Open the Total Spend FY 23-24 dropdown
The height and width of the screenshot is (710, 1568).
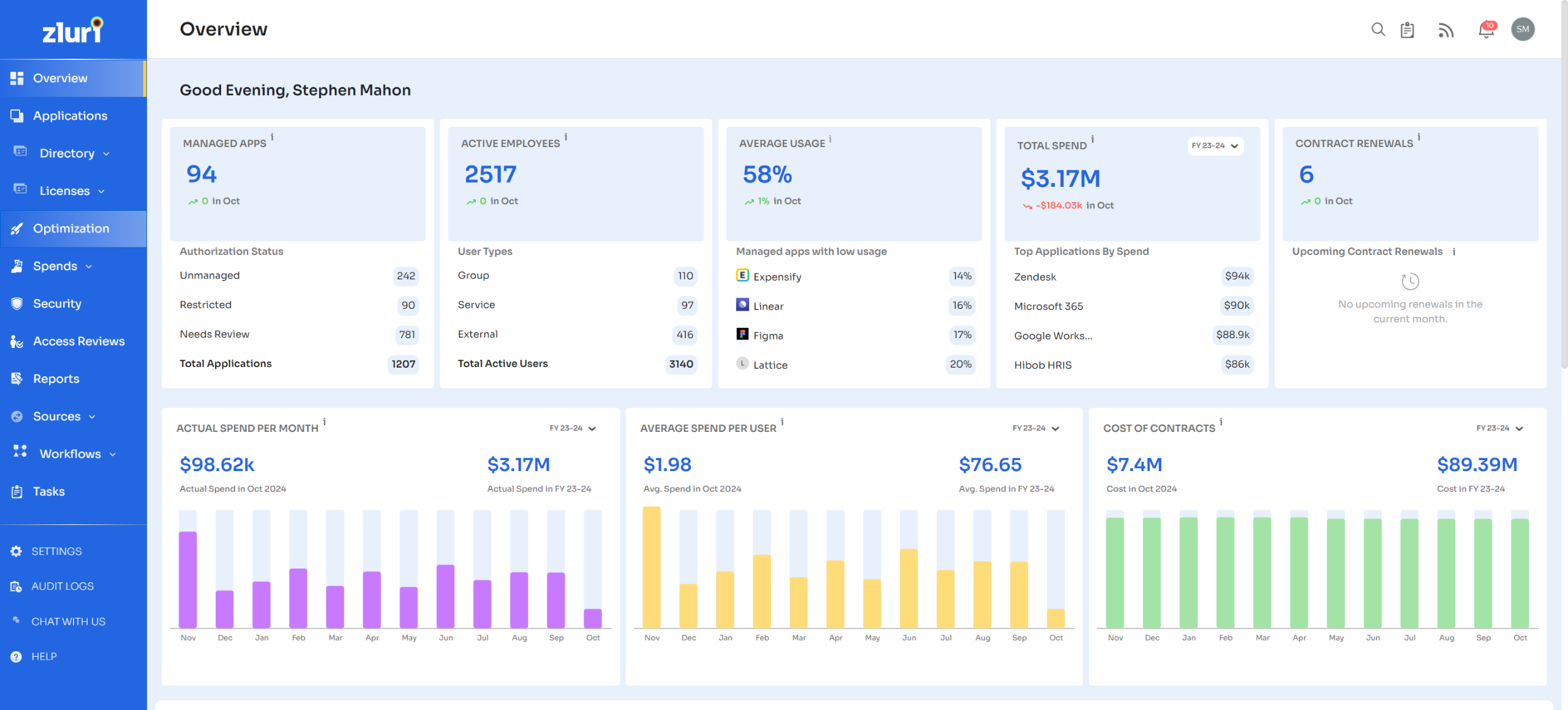[1215, 146]
